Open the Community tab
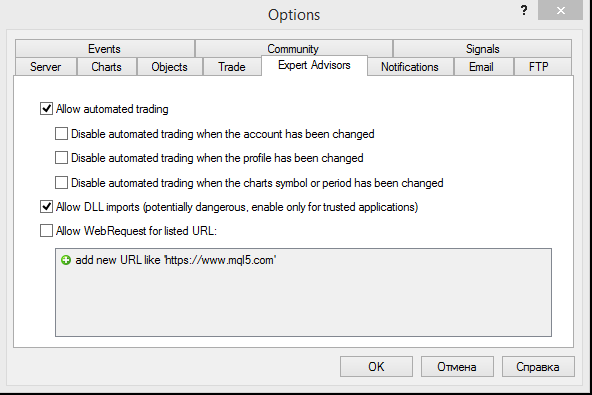Image resolution: width=592 pixels, height=395 pixels. coord(293,49)
